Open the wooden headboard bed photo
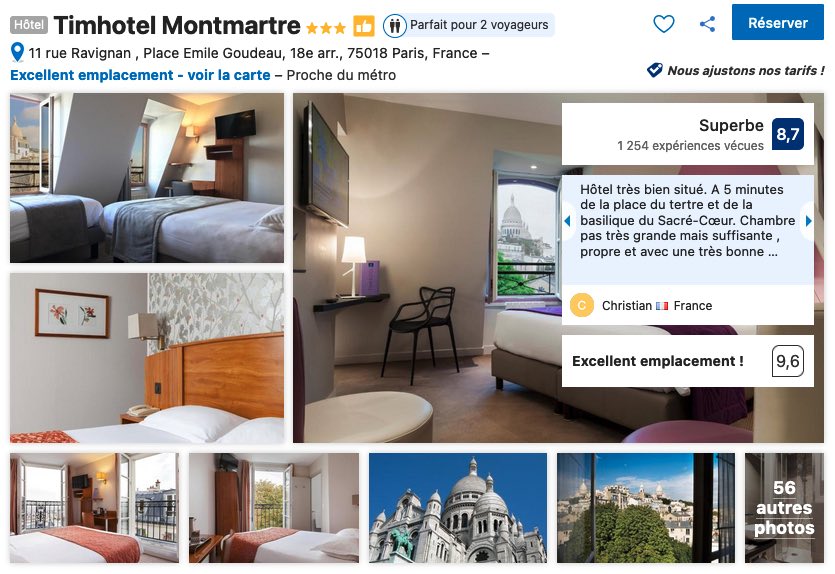Viewport: 835px width, 574px height. click(x=147, y=358)
